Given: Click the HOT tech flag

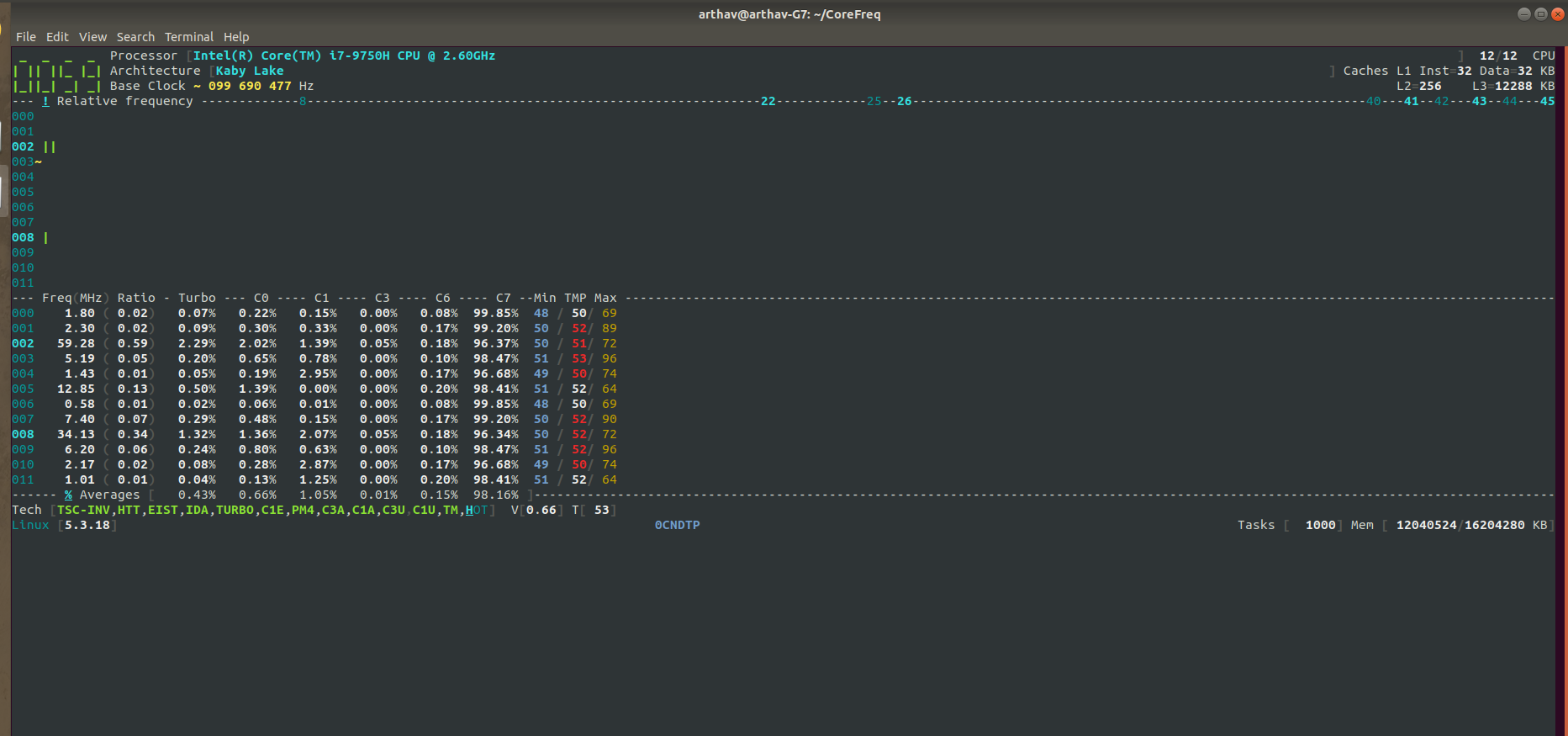Looking at the screenshot, I should pyautogui.click(x=477, y=510).
